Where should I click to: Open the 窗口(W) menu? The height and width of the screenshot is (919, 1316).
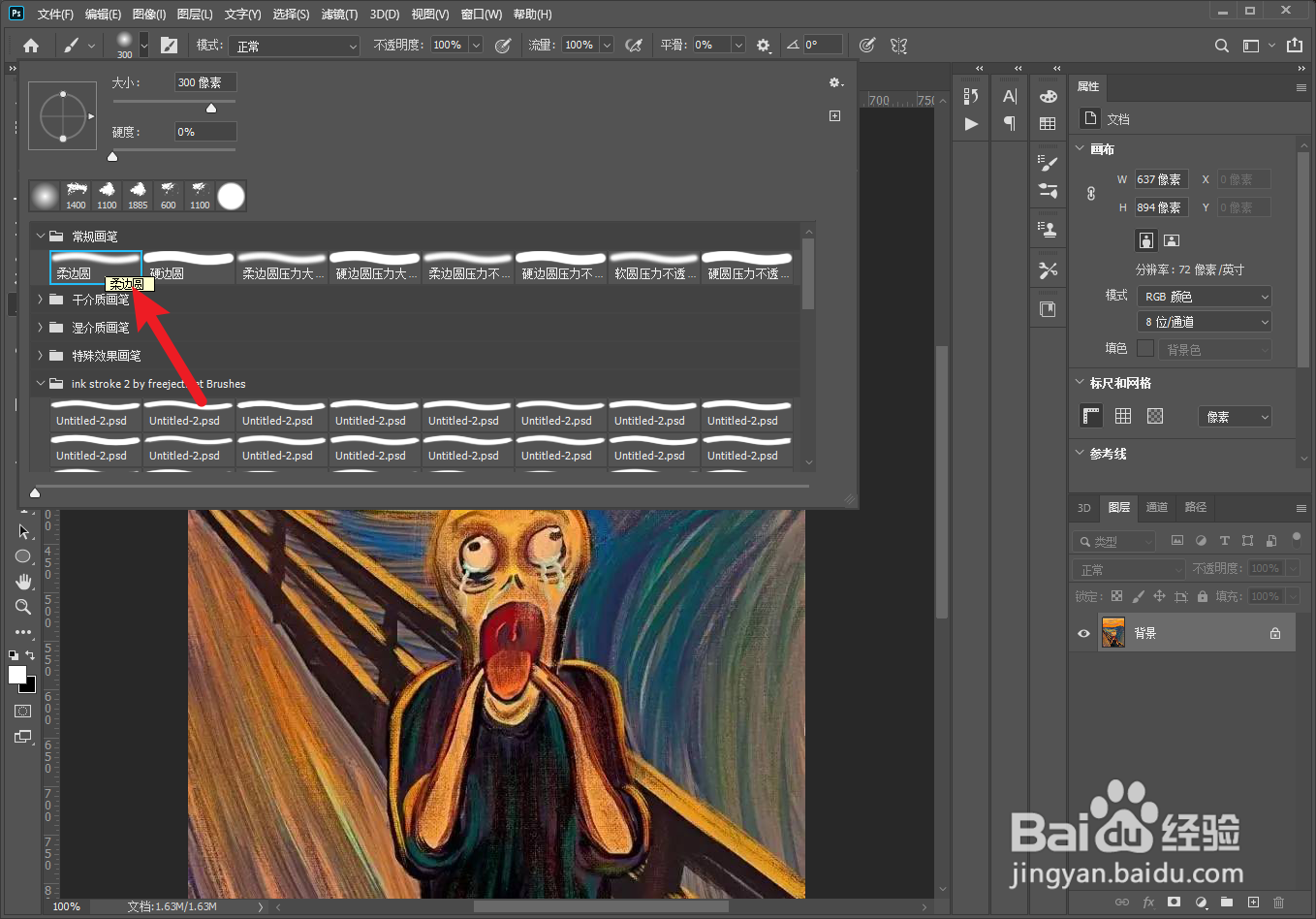(482, 14)
